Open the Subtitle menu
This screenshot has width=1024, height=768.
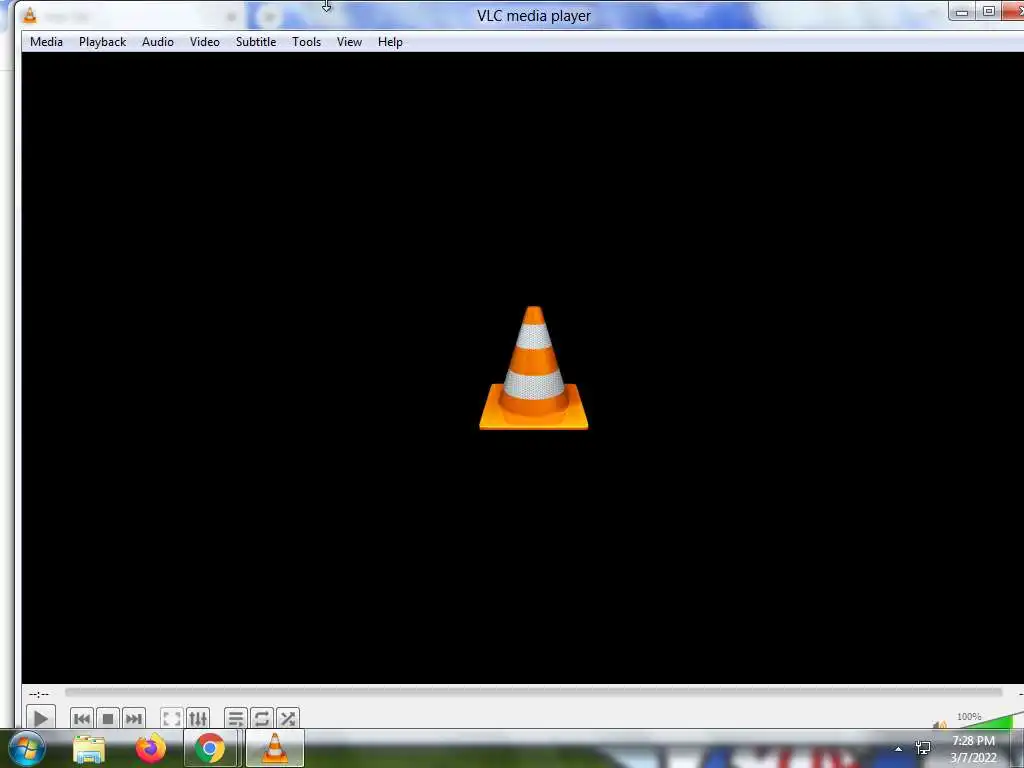tap(256, 42)
